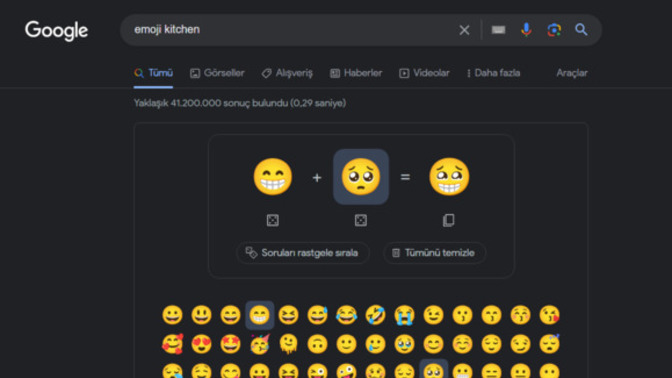Pick the loudly crying face emoji
The image size is (672, 378).
coord(404,315)
